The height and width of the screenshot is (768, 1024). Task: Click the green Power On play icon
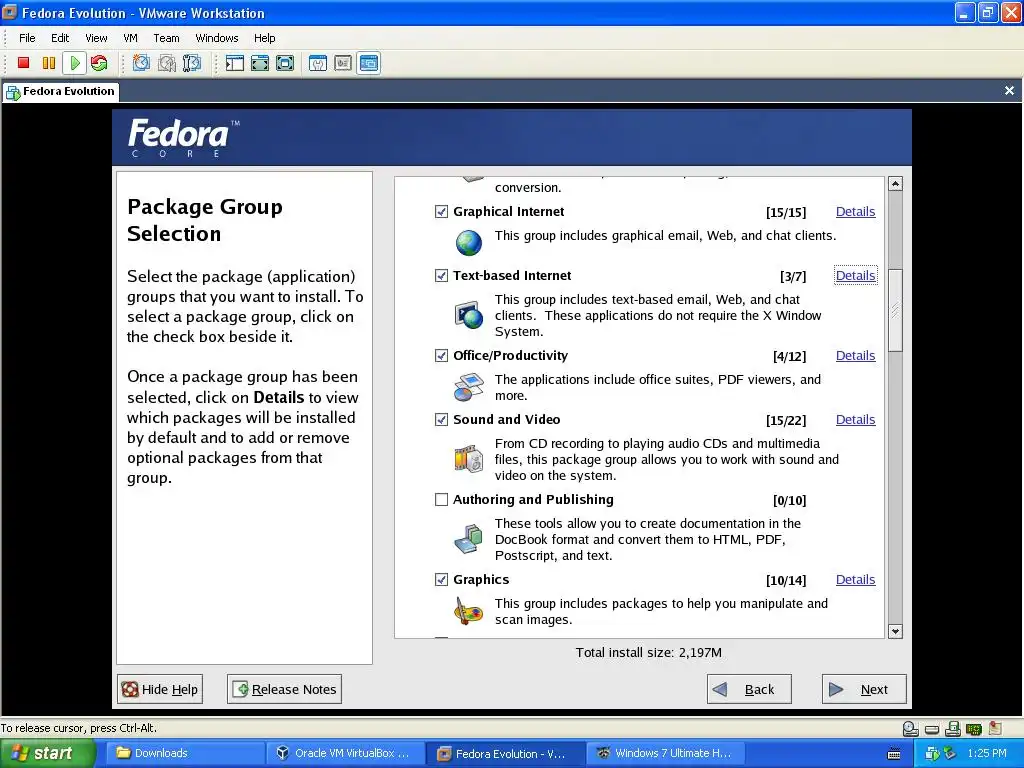pyautogui.click(x=74, y=63)
